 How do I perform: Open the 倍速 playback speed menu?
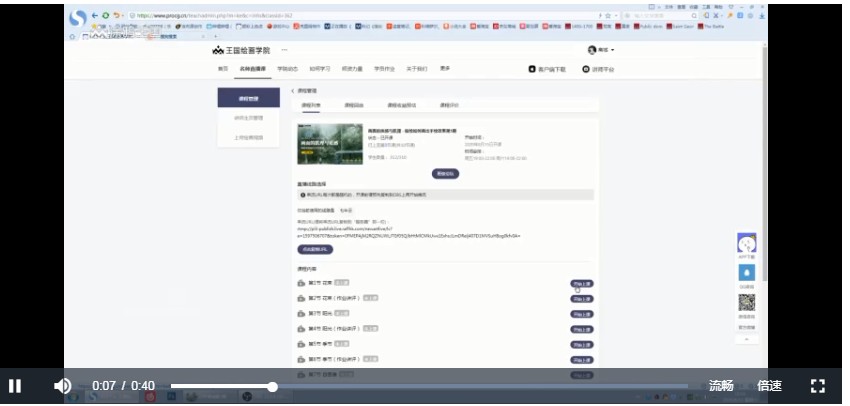point(769,386)
